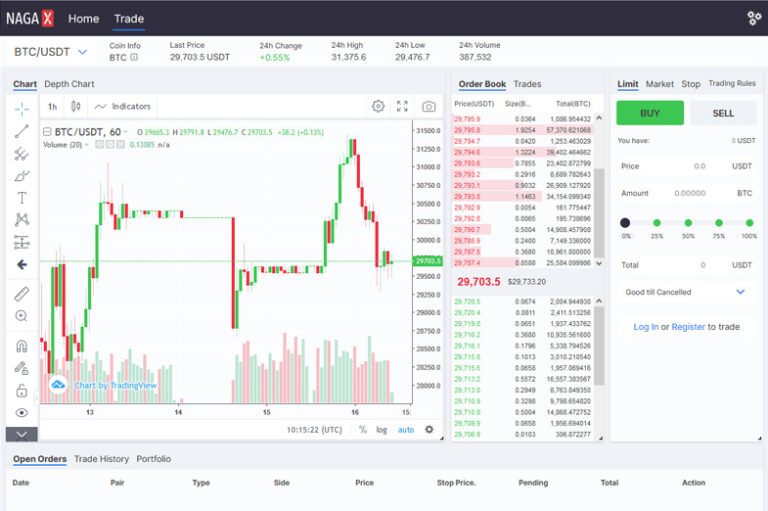
Task: Collapse the BTC/USDT chart legend
Action: [47, 132]
